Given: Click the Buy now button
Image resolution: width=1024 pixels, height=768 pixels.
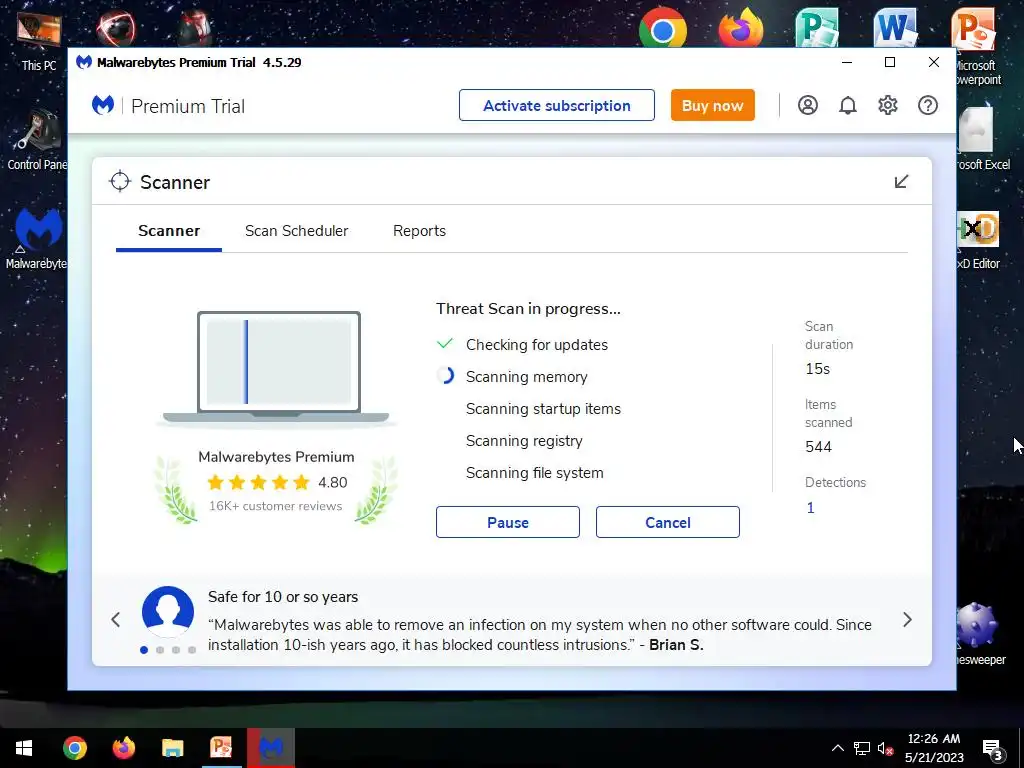Looking at the screenshot, I should [x=712, y=105].
